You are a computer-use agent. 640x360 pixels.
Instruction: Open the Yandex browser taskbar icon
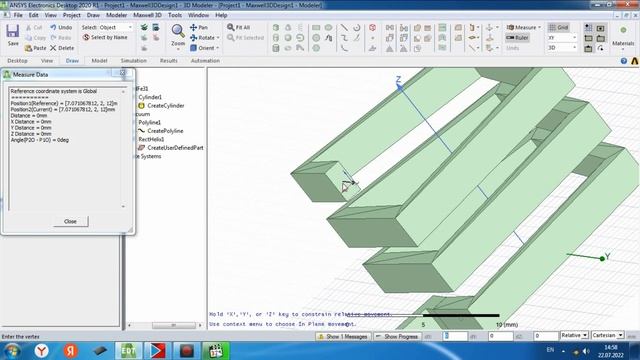(41, 351)
